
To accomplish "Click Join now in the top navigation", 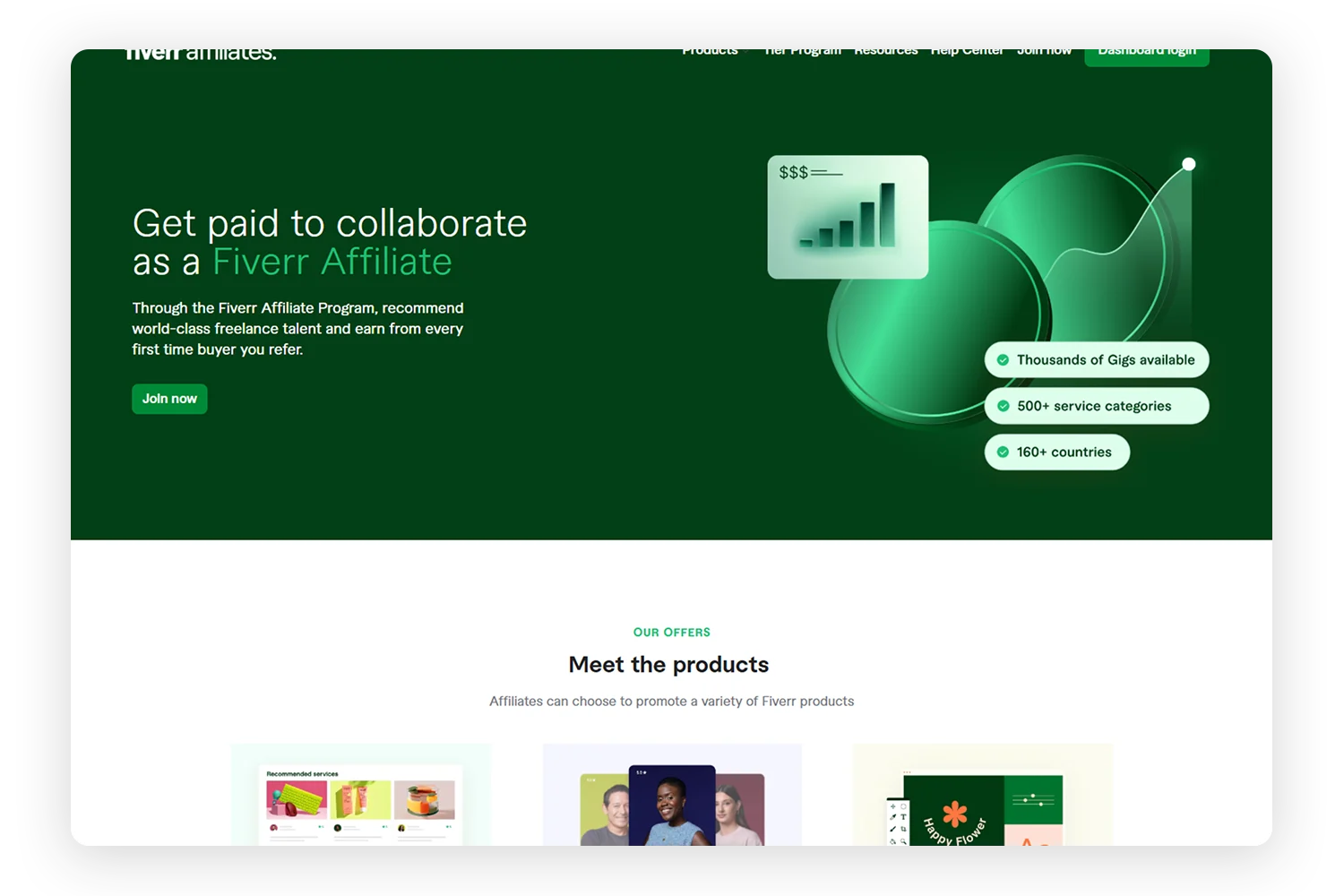I will click(1044, 52).
